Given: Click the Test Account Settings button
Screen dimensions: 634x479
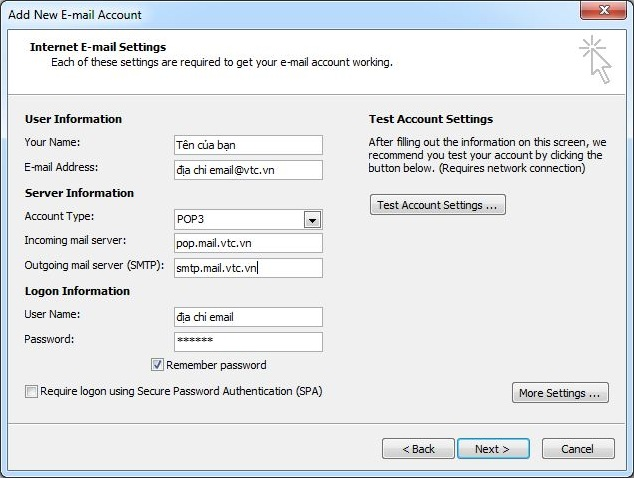Looking at the screenshot, I should [x=437, y=205].
